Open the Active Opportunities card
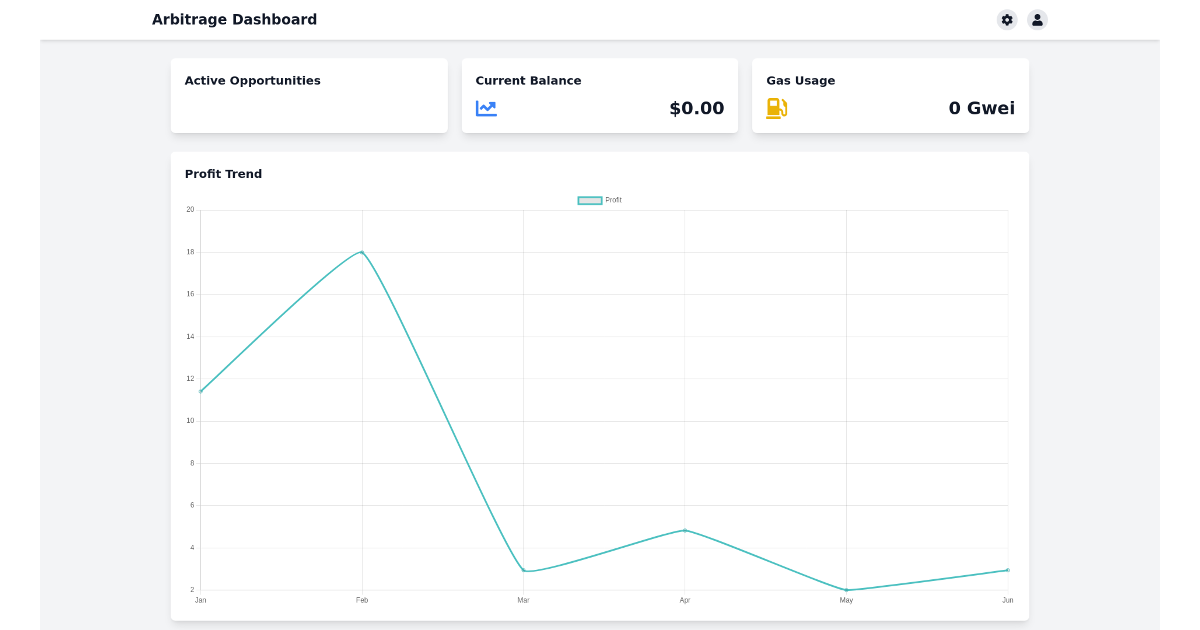This screenshot has width=1200, height=630. point(309,95)
